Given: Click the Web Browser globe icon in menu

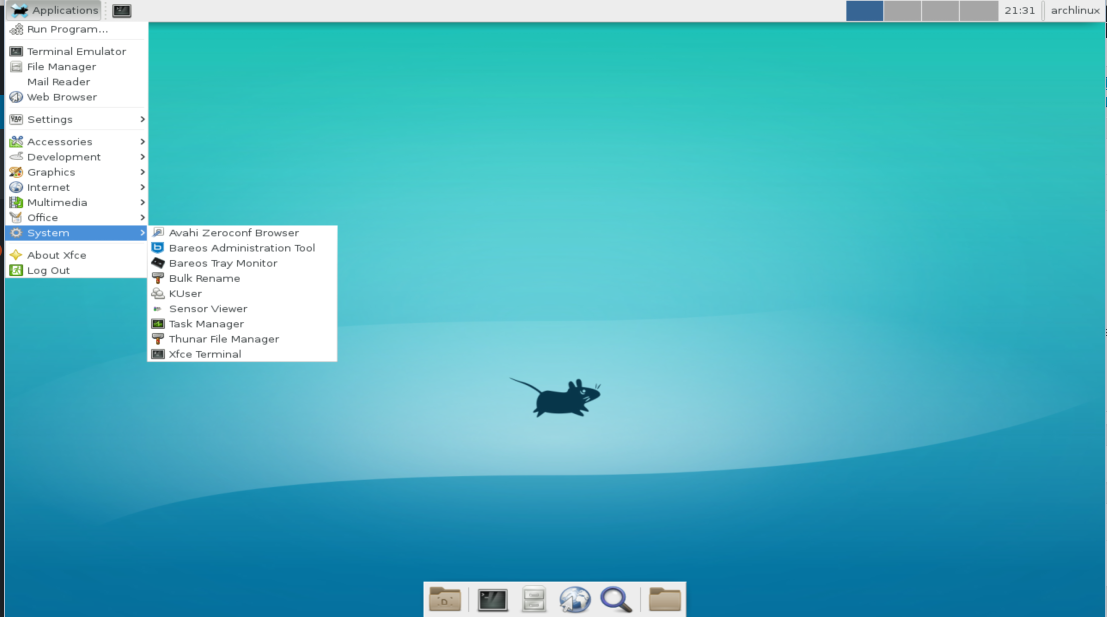Looking at the screenshot, I should (x=16, y=97).
